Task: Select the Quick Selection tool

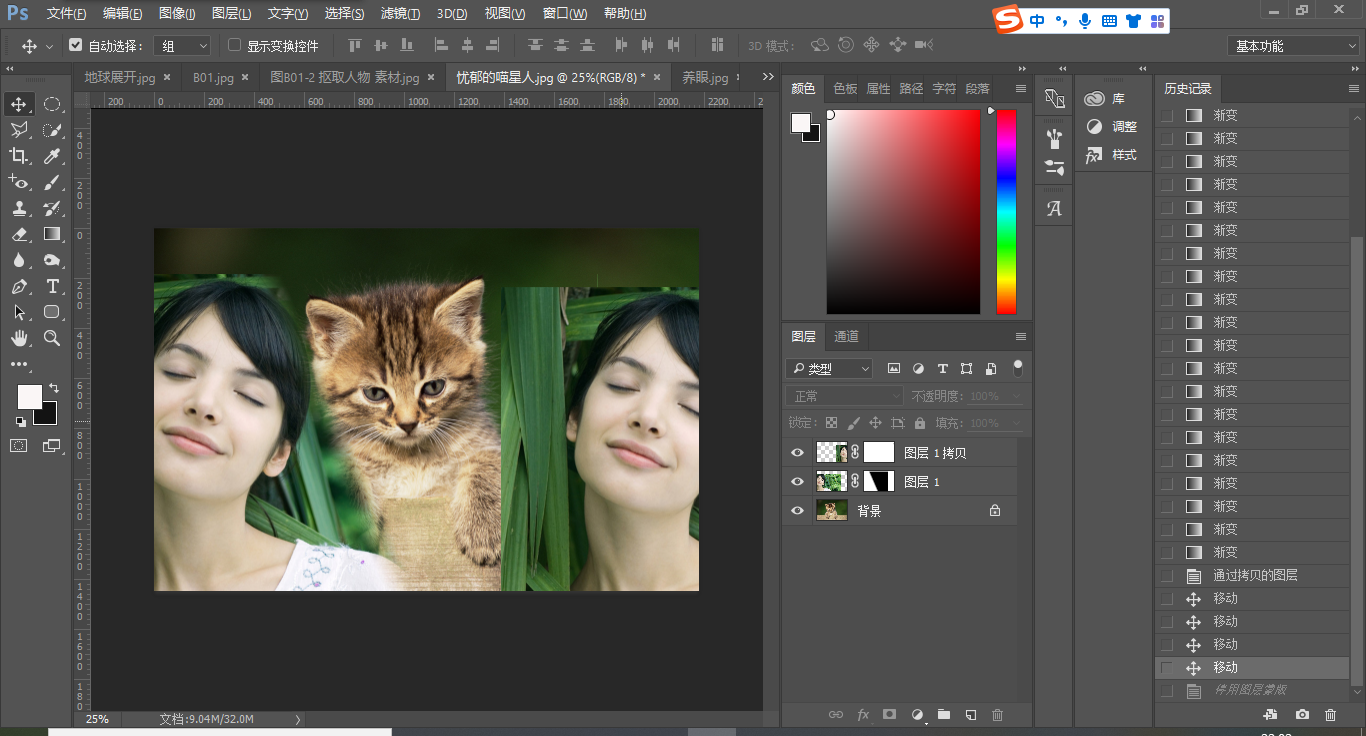Action: point(52,130)
